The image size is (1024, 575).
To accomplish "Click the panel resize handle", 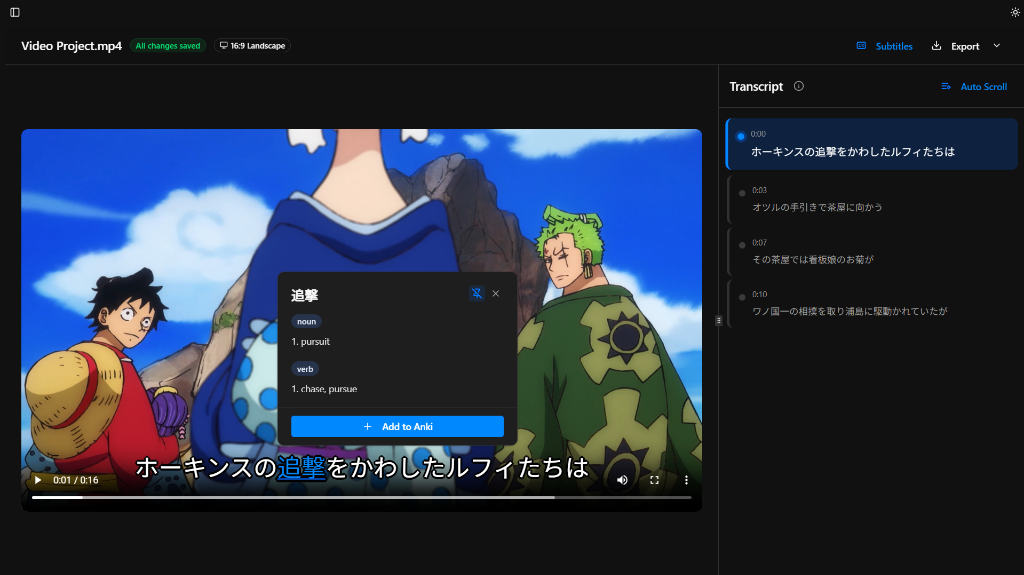I will pyautogui.click(x=718, y=320).
